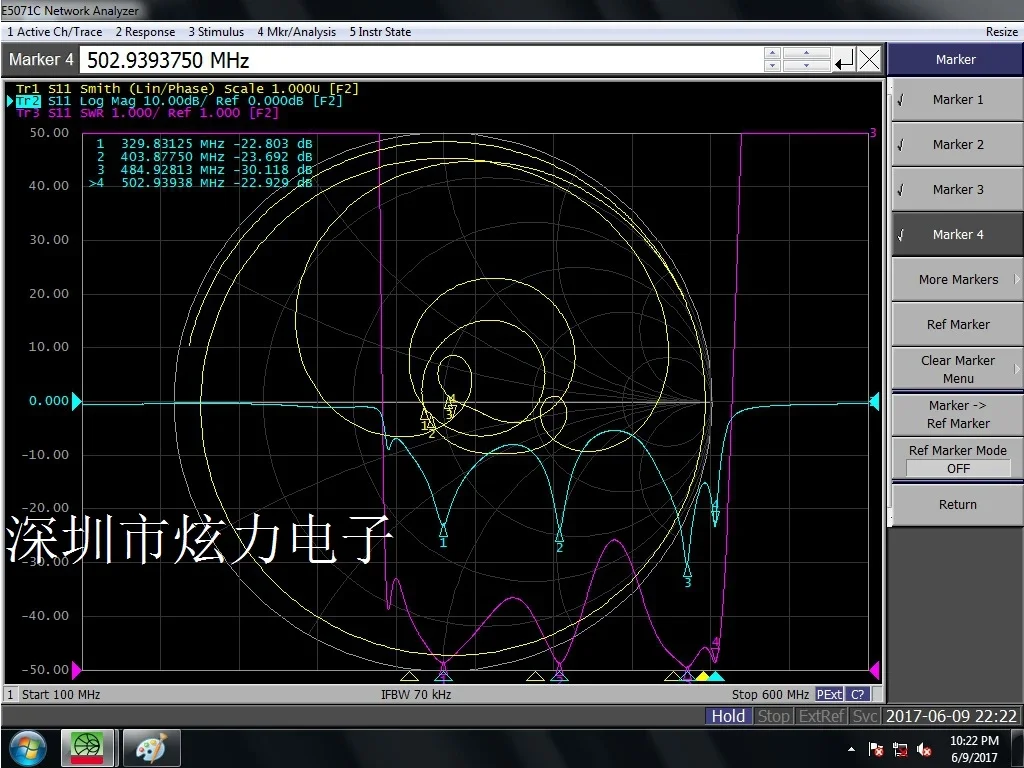The width and height of the screenshot is (1024, 768).
Task: Expand the Clear Marker Menu
Action: click(957, 369)
